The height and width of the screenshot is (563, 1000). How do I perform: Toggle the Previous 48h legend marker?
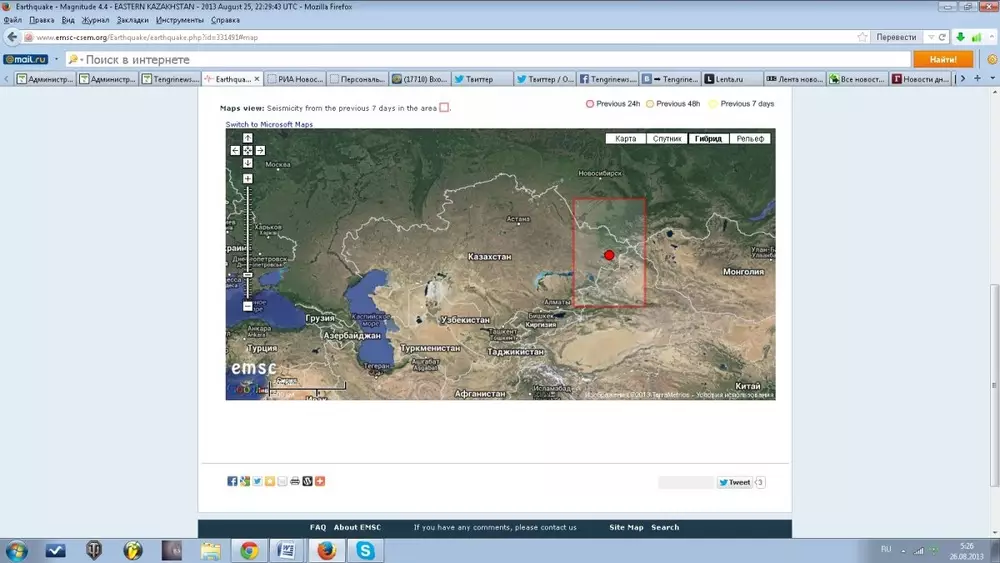tap(650, 104)
